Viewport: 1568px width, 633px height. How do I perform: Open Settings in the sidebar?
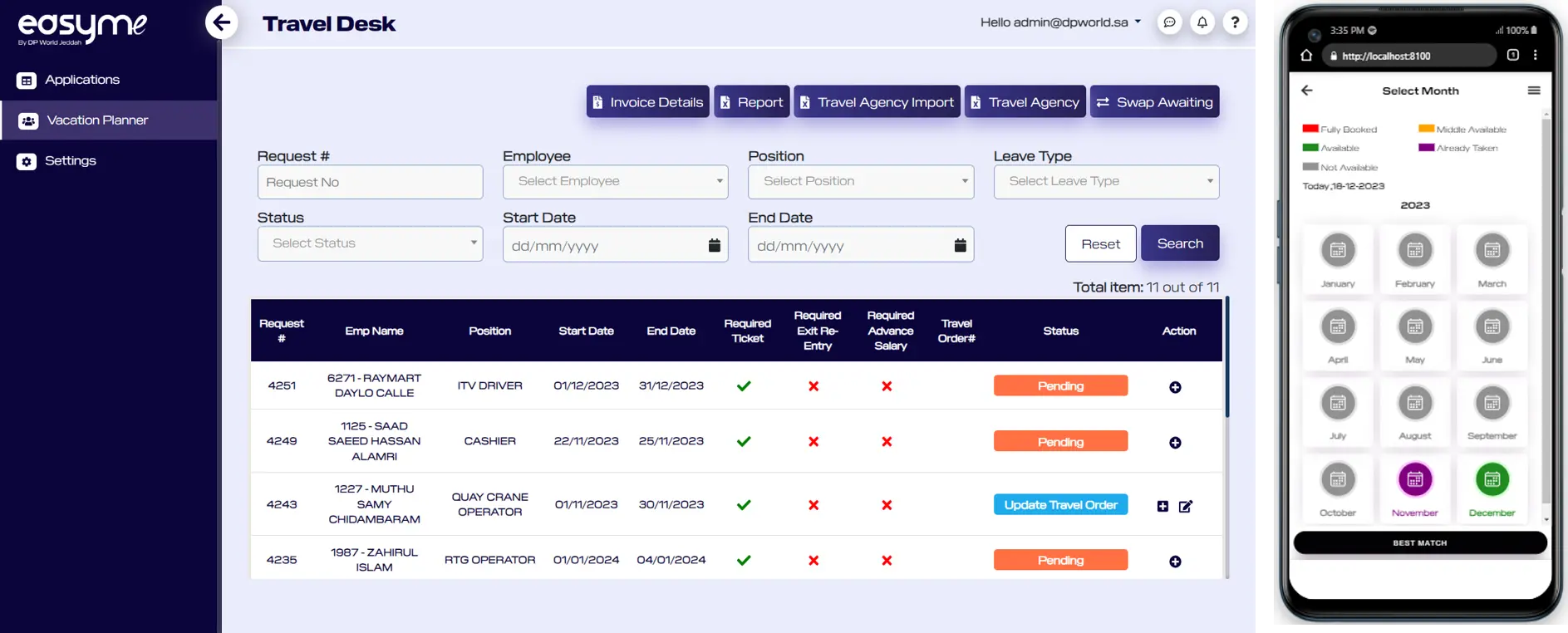pos(71,161)
